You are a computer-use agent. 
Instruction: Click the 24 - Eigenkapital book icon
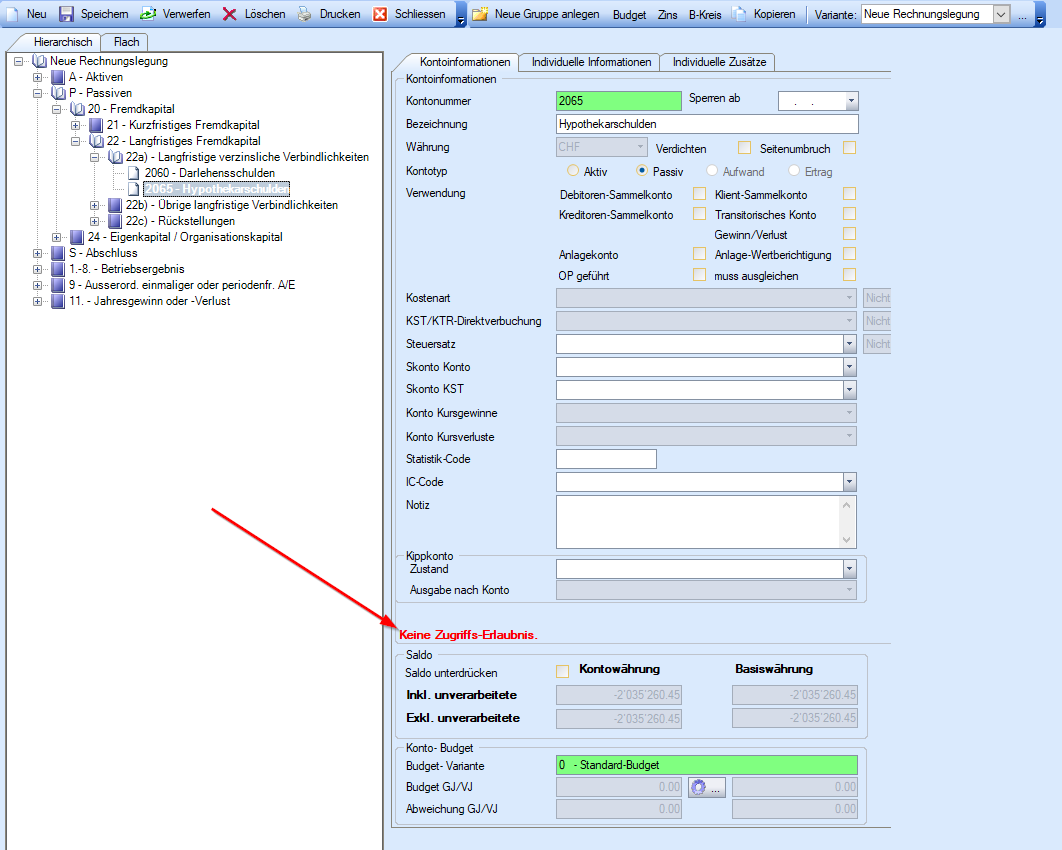pyautogui.click(x=77, y=237)
